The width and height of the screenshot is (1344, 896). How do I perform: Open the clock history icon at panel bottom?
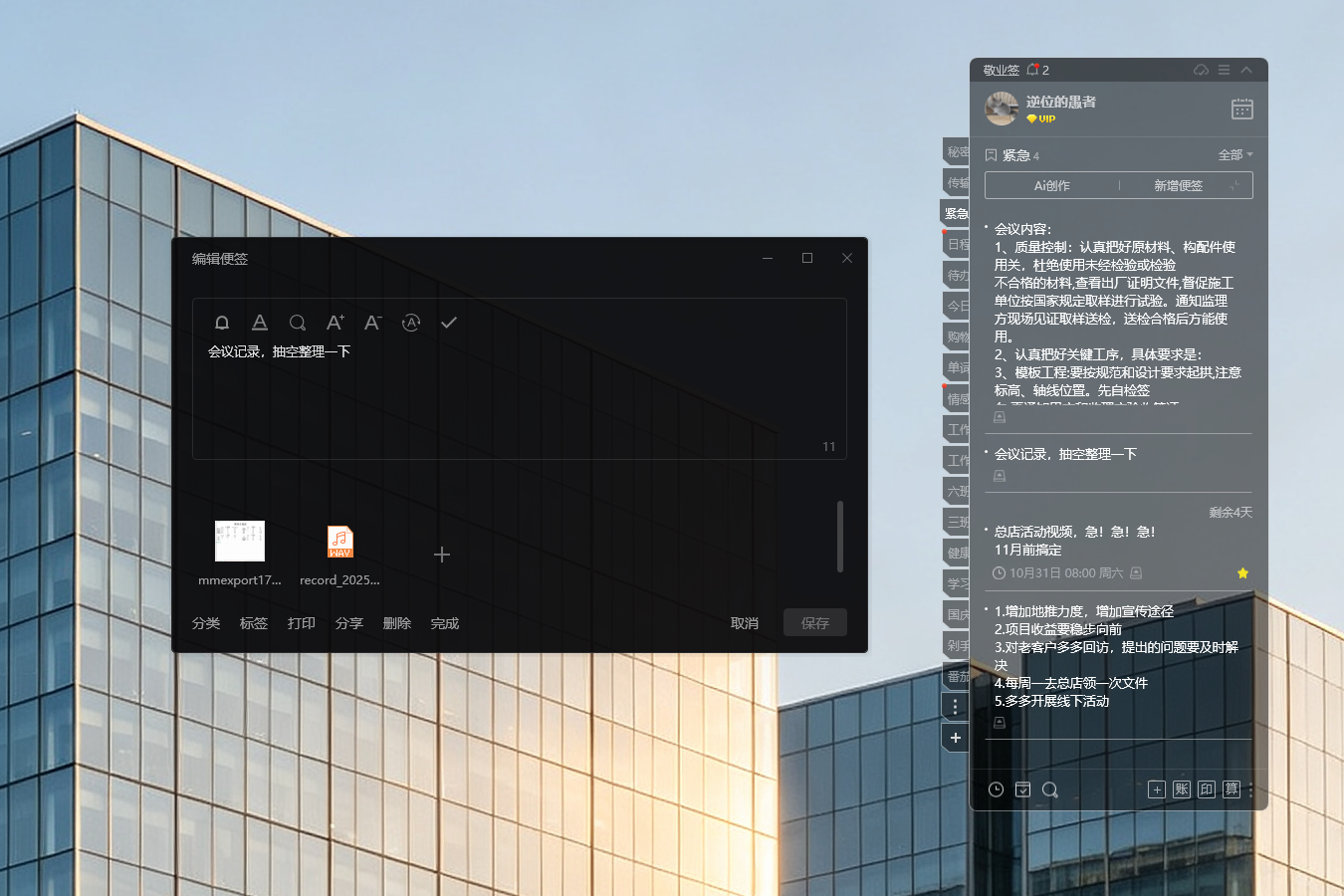click(996, 789)
